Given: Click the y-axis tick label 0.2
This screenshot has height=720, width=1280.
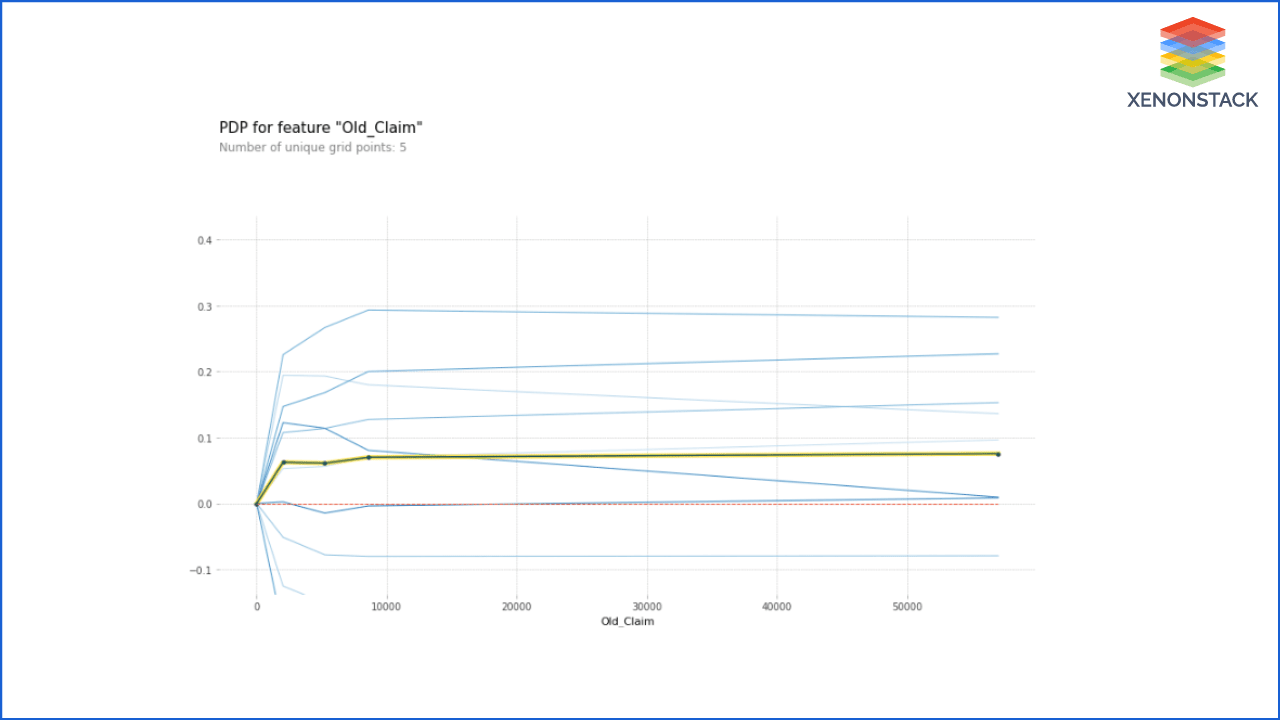Looking at the screenshot, I should click(x=205, y=372).
